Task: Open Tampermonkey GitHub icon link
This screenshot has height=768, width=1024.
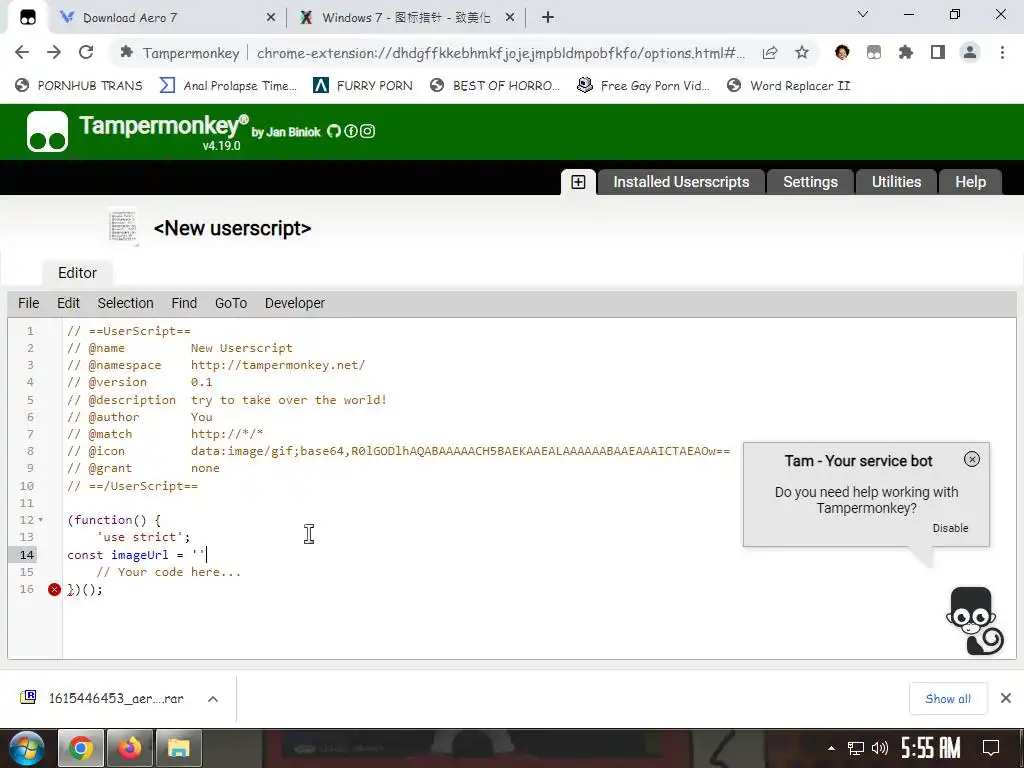Action: (334, 131)
